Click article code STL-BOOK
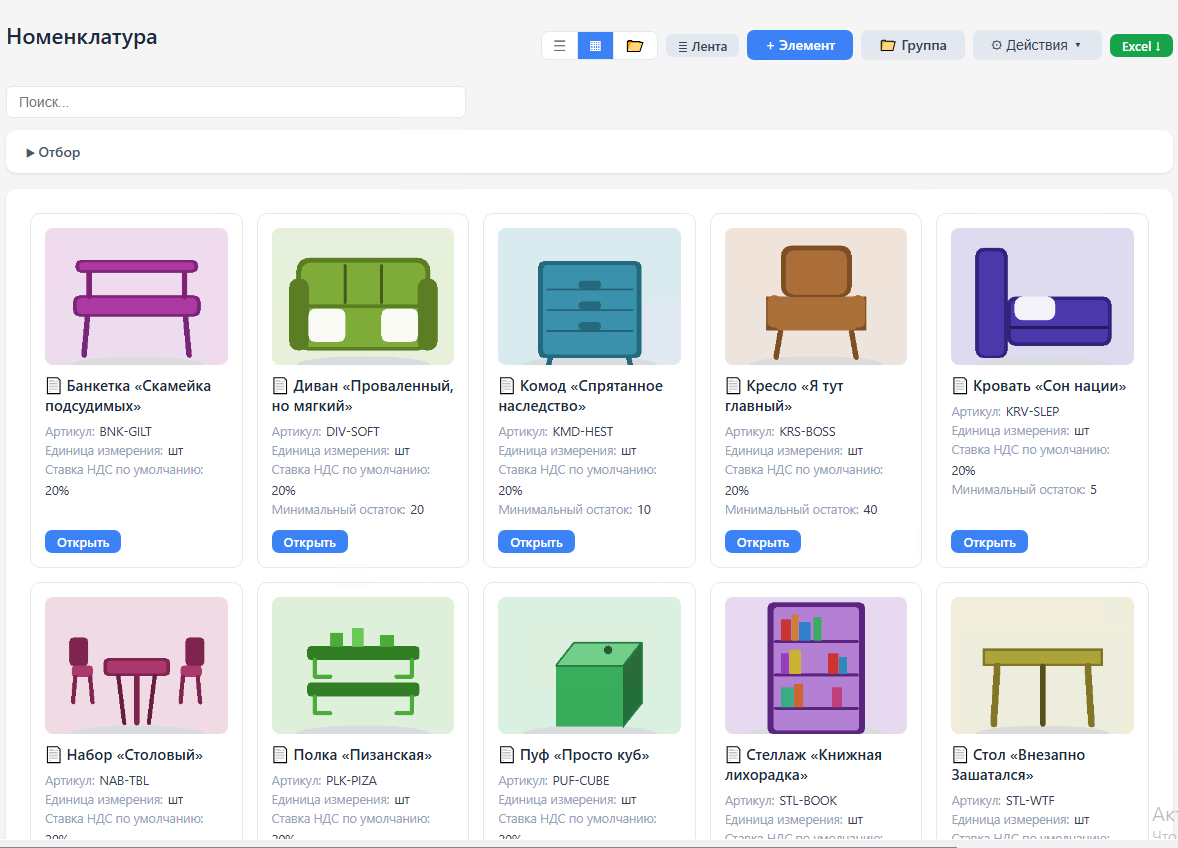This screenshot has width=1178, height=848. (x=808, y=801)
